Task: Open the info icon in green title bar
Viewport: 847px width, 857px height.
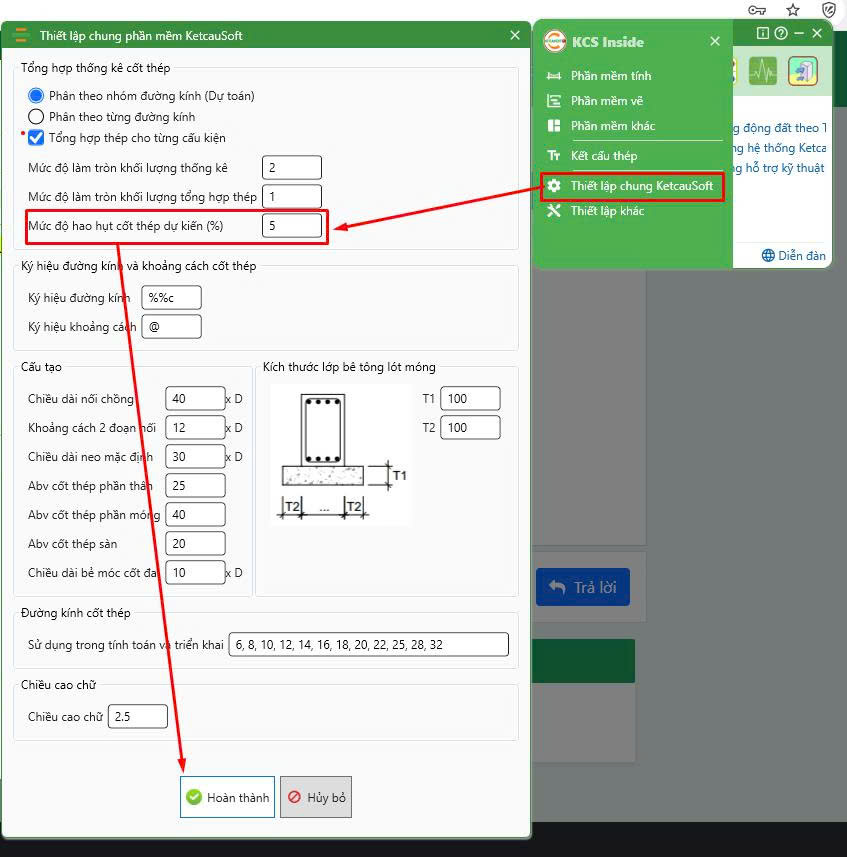Action: pyautogui.click(x=763, y=33)
